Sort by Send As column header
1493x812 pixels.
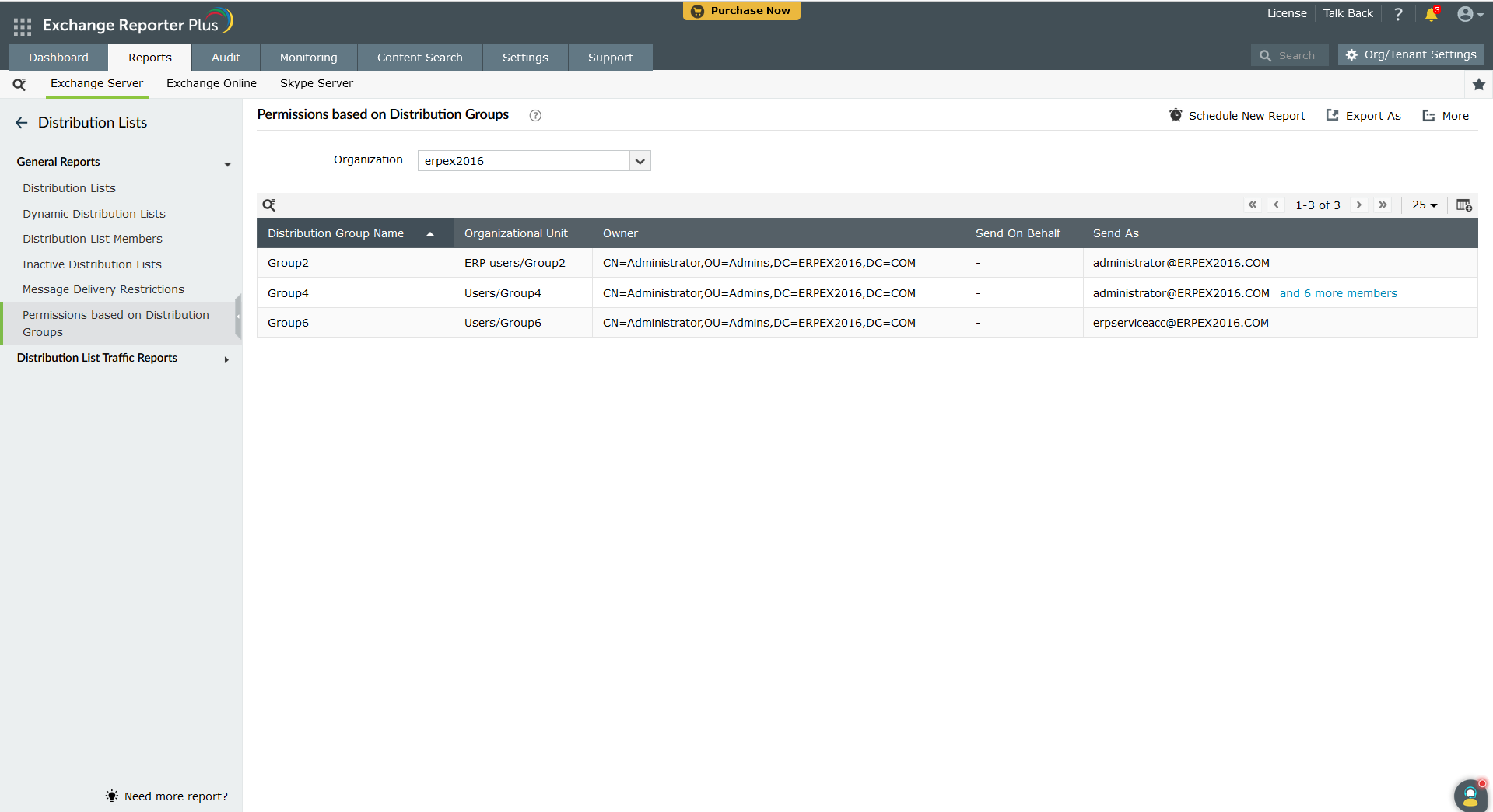[x=1116, y=233]
